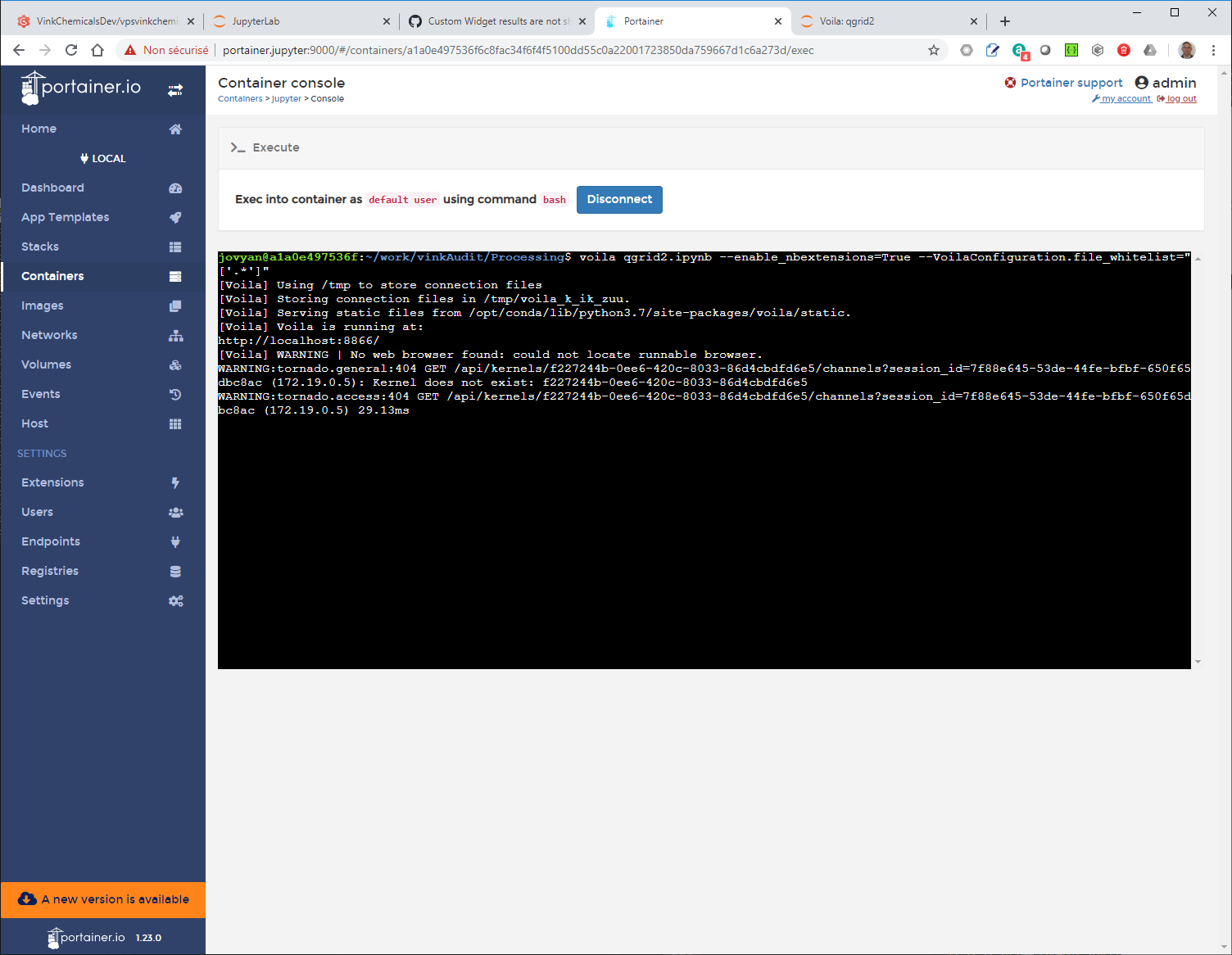Click the log out link
Image resolution: width=1232 pixels, height=955 pixels.
point(1177,99)
